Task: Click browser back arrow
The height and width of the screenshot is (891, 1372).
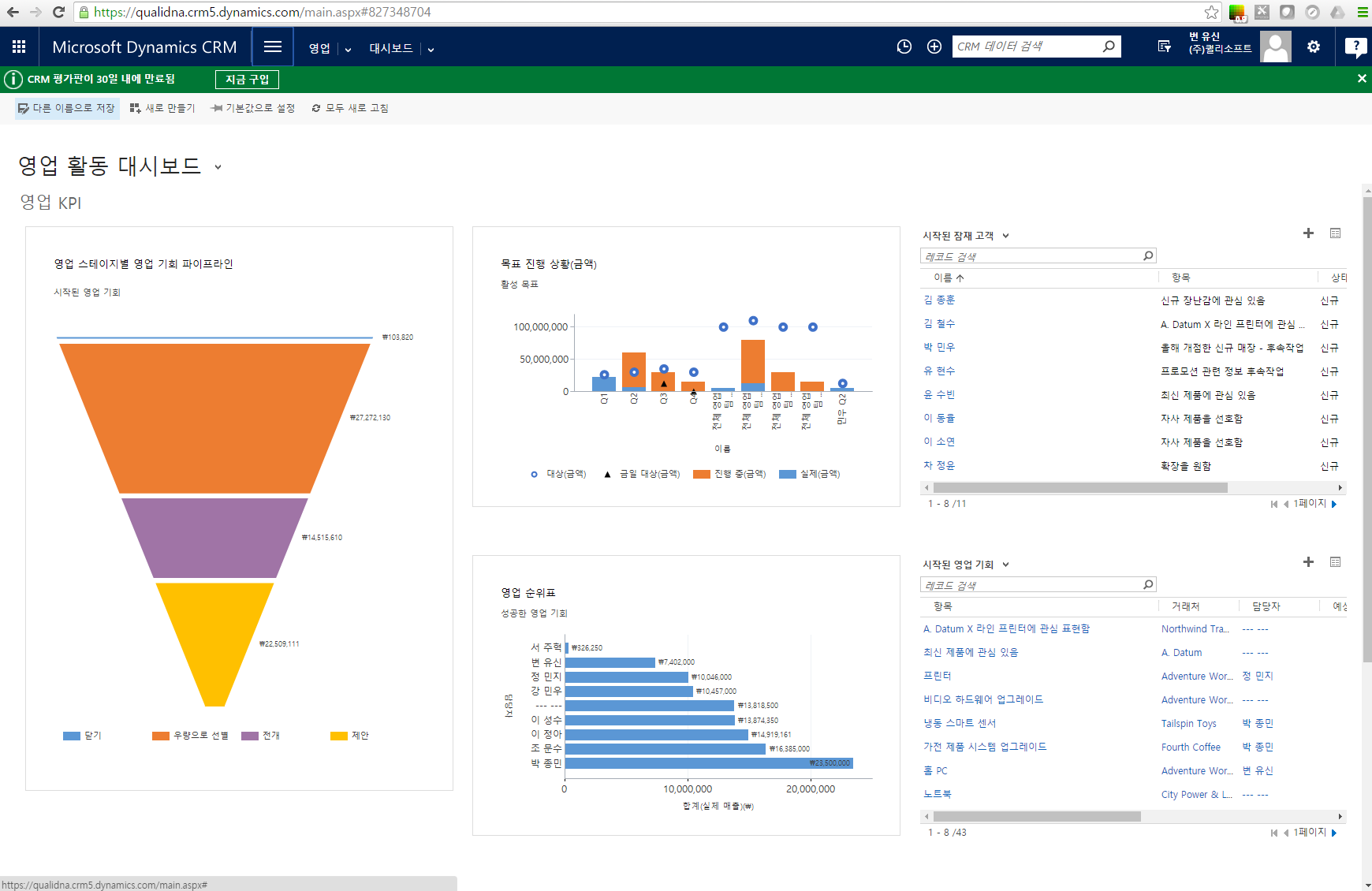Action: pos(13,12)
